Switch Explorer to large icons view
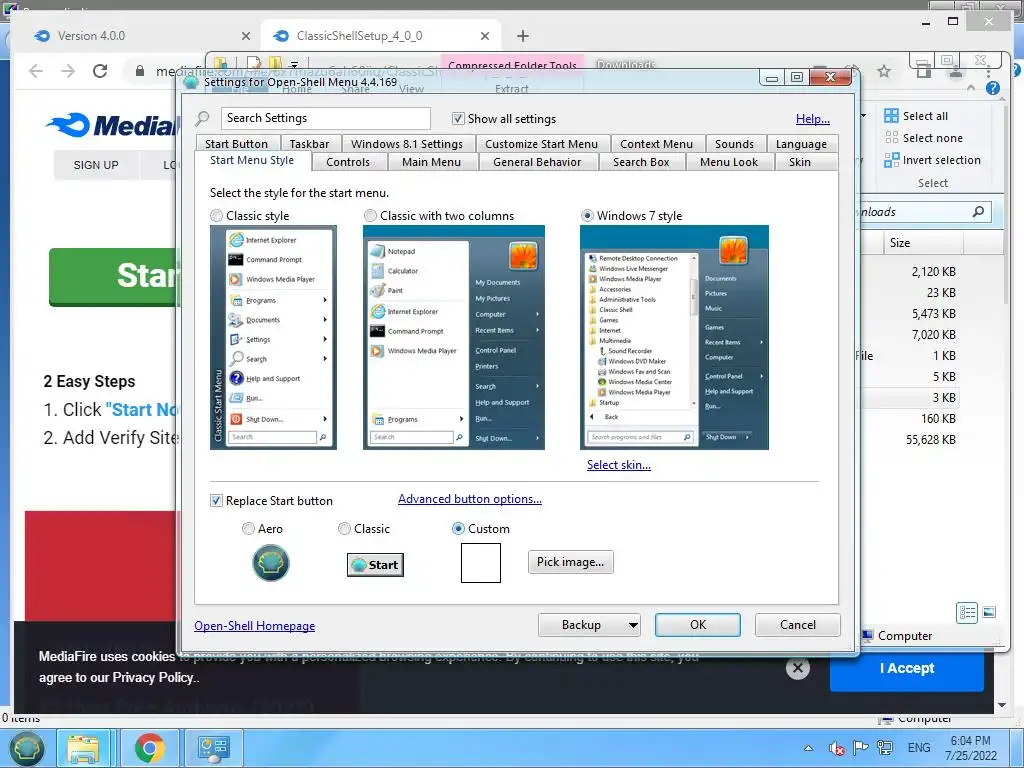 click(989, 613)
